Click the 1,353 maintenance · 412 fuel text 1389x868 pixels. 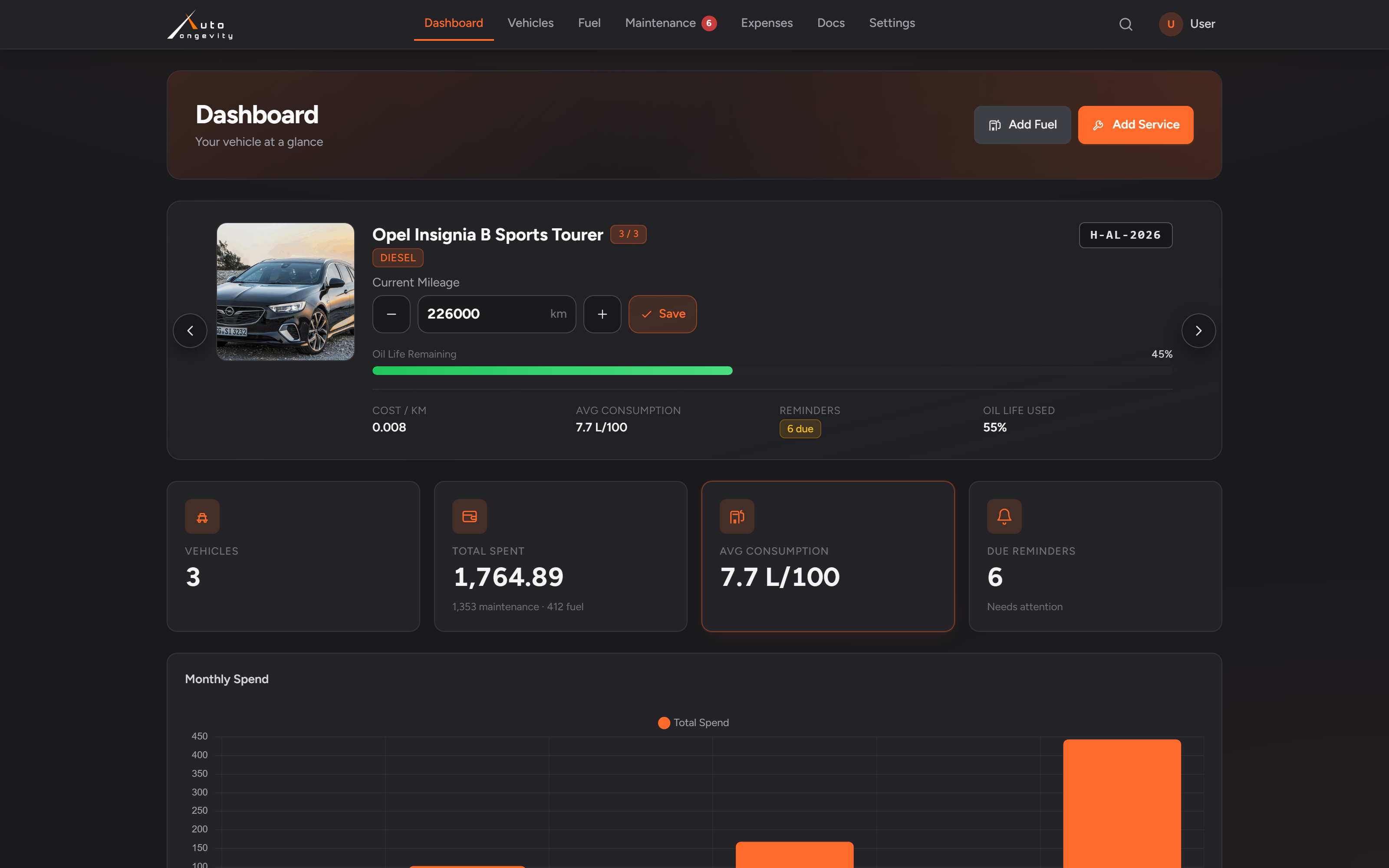click(518, 607)
